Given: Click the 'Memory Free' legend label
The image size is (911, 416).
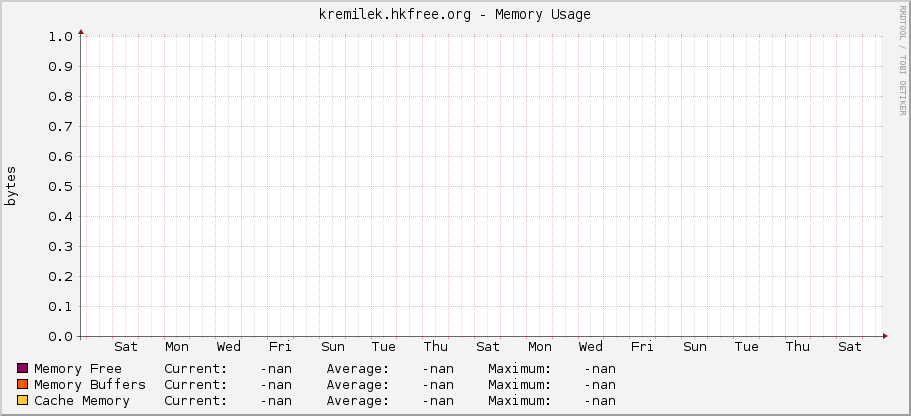Looking at the screenshot, I should [78, 369].
